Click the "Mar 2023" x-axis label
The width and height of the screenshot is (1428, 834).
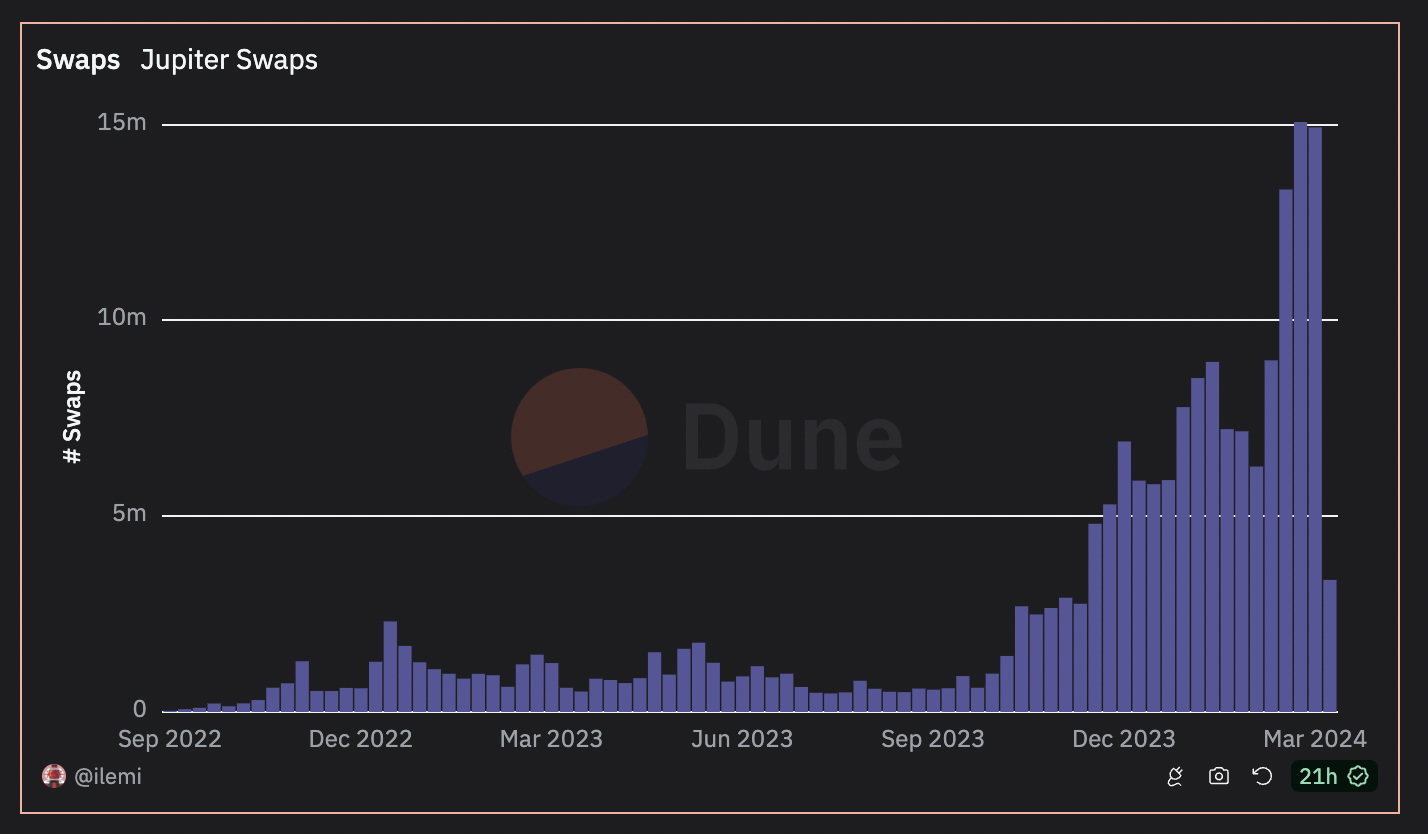(x=552, y=739)
